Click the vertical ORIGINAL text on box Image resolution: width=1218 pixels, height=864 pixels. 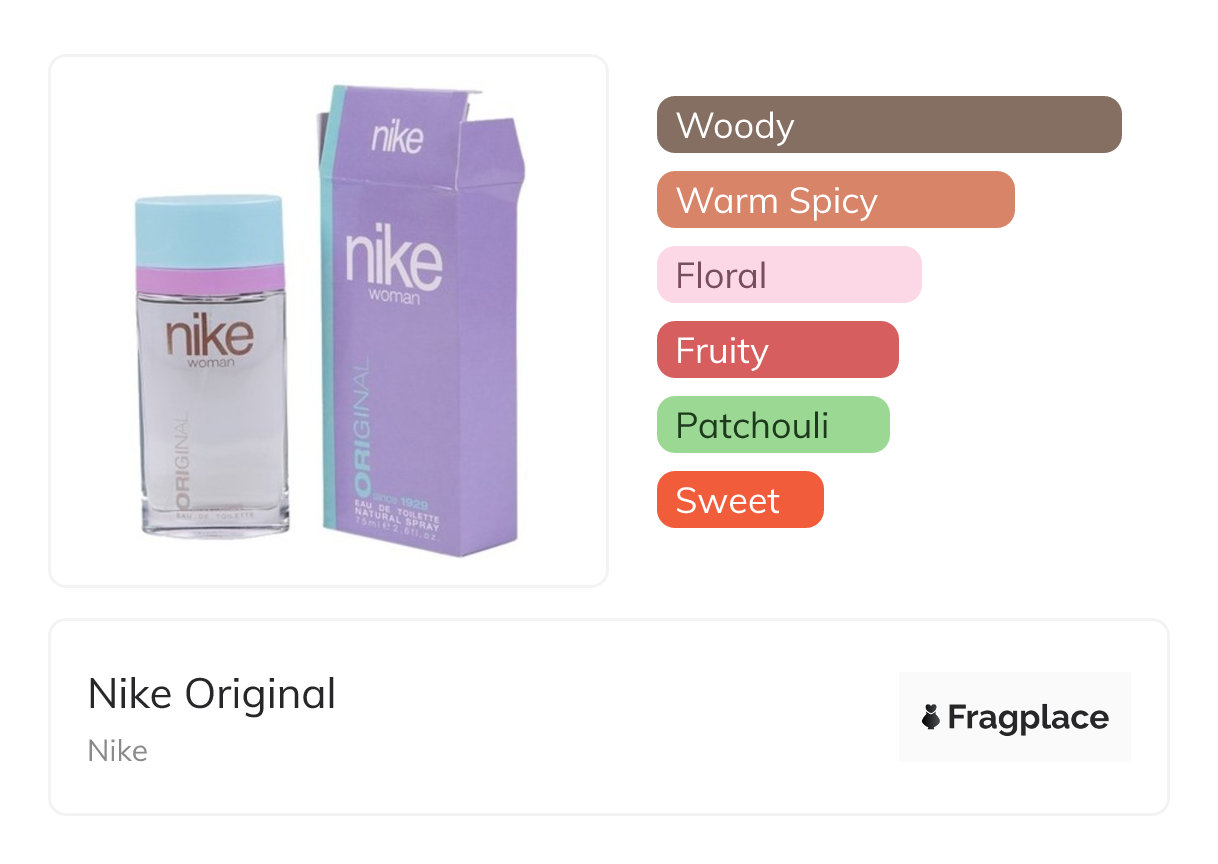[363, 419]
